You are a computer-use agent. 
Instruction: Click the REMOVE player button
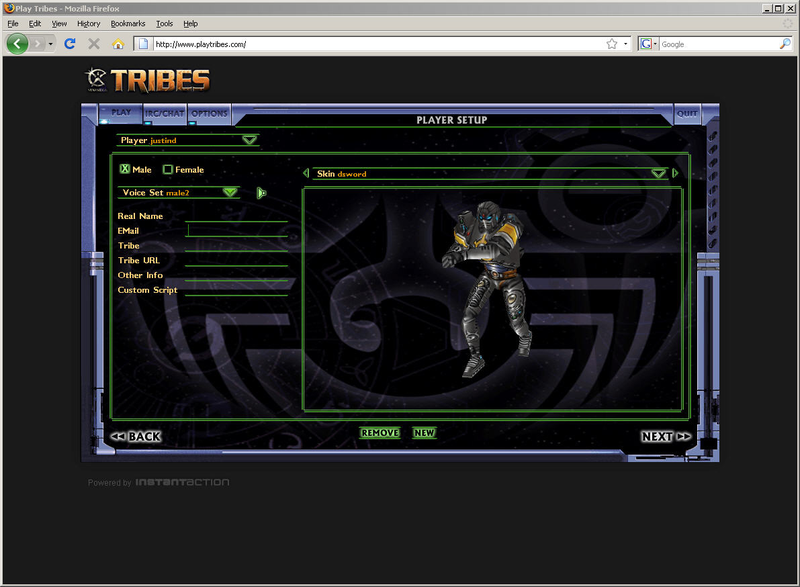(380, 432)
